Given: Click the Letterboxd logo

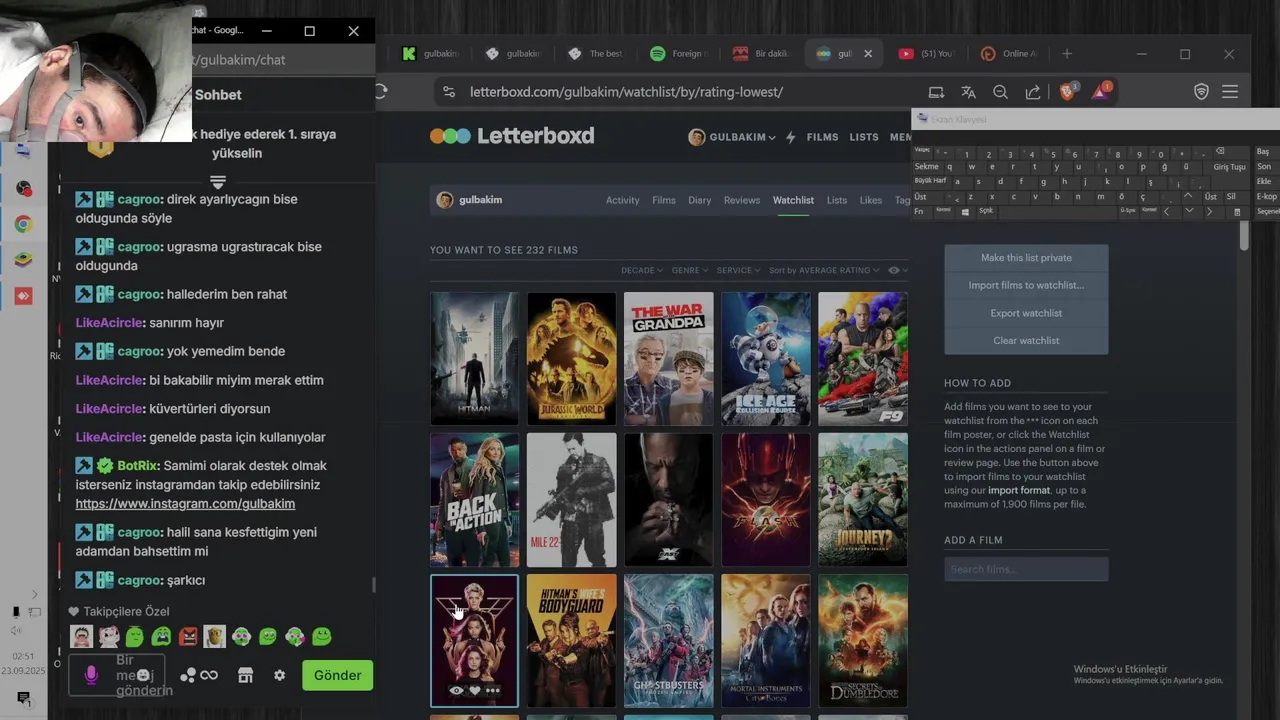Looking at the screenshot, I should tap(512, 136).
